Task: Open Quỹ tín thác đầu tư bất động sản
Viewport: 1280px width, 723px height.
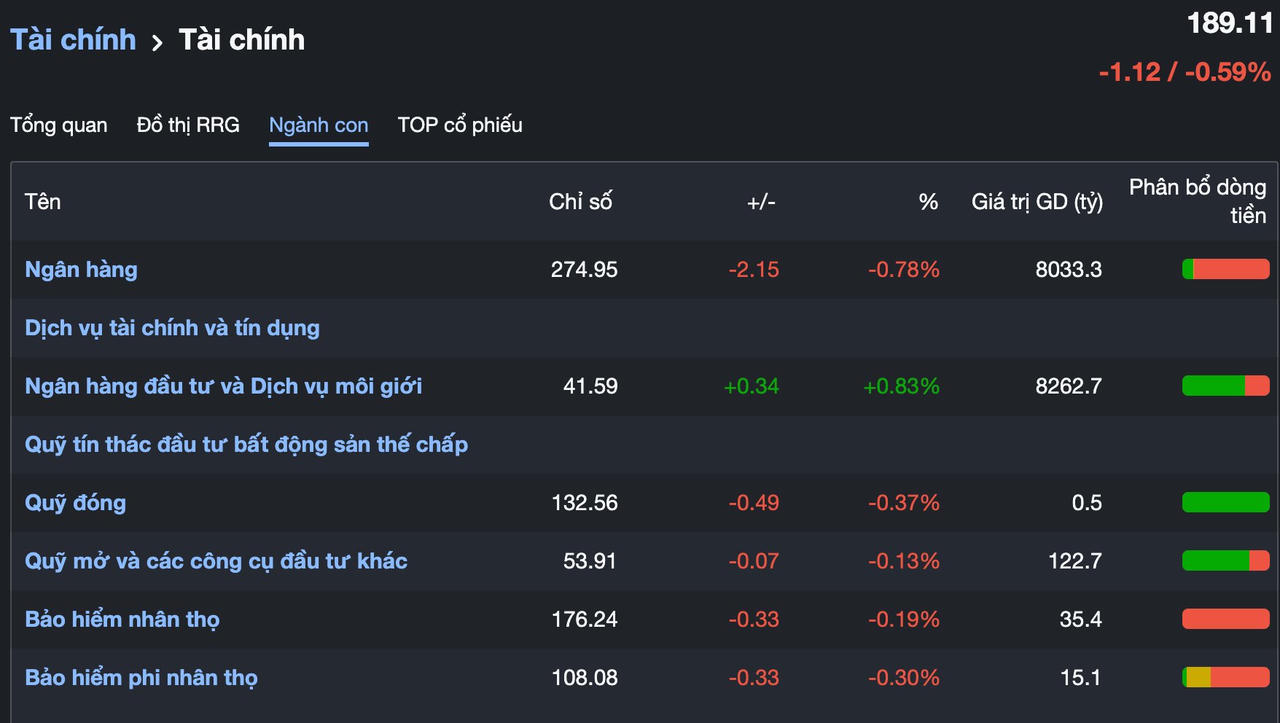Action: pos(246,444)
